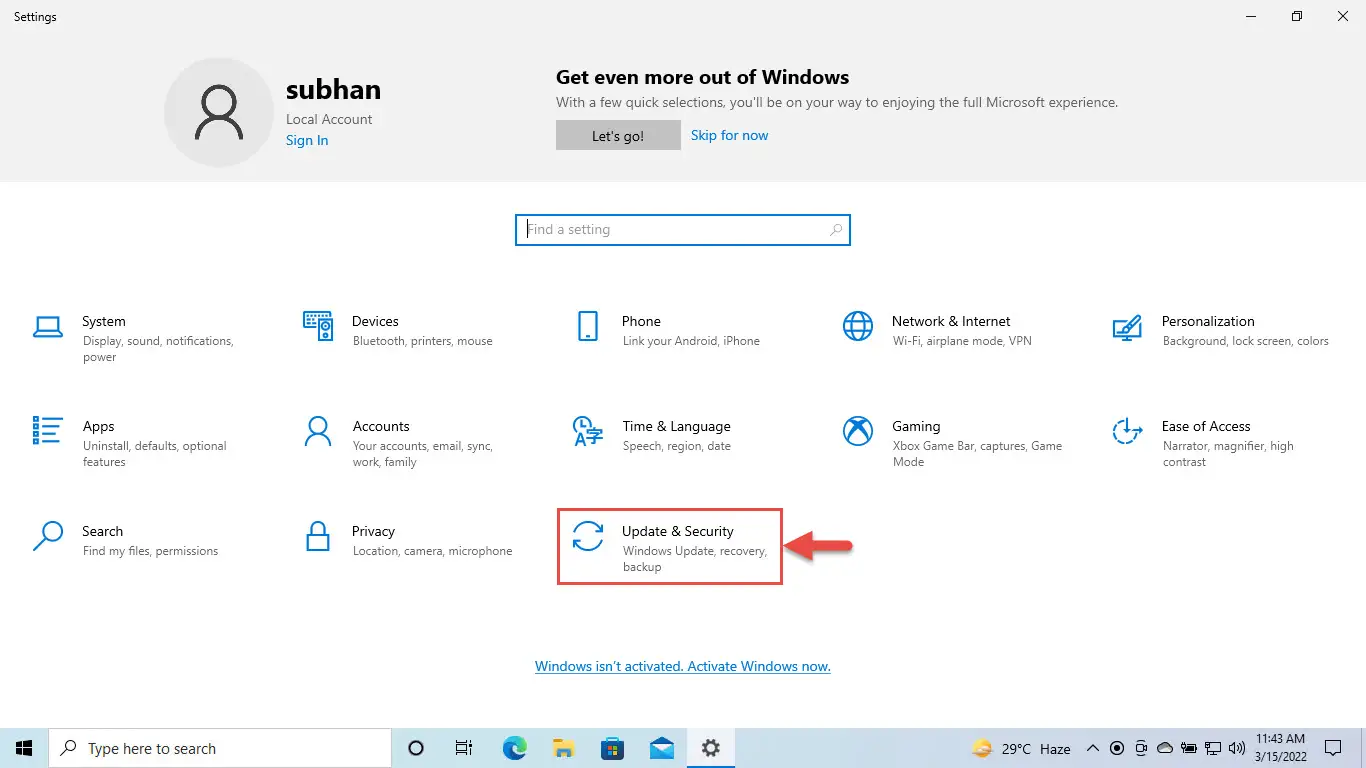This screenshot has width=1366, height=768.
Task: Click the Ease of Access title text
Action: click(1206, 426)
